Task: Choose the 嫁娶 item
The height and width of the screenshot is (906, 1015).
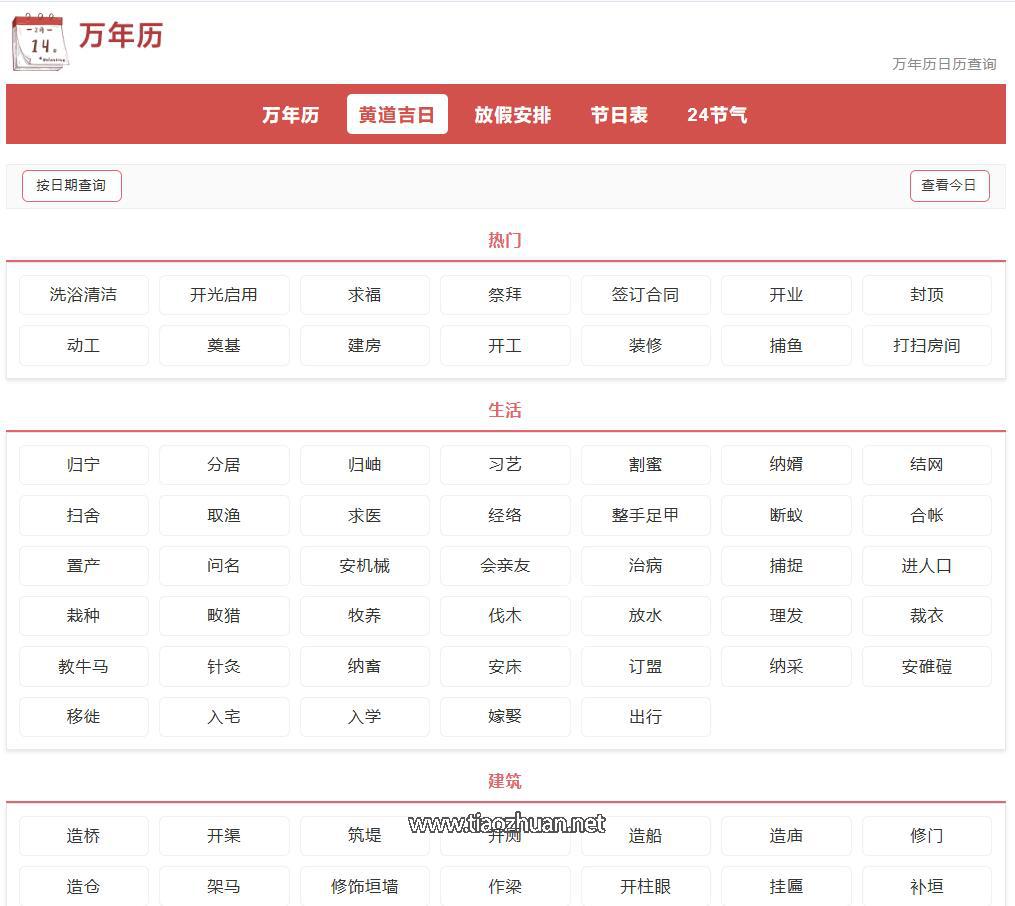Action: coord(505,717)
